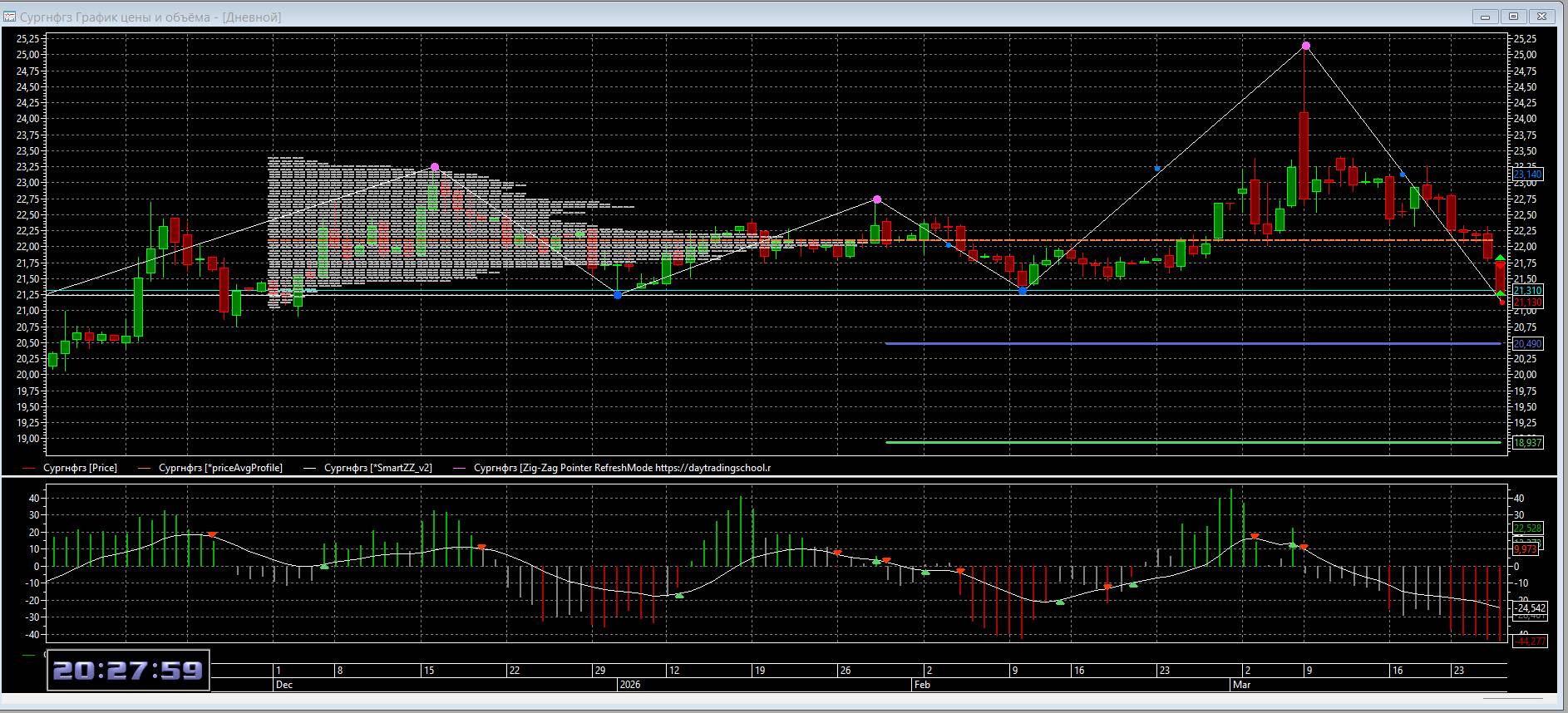This screenshot has height=713, width=1568.
Task: Maximize the chart window
Action: (1513, 17)
